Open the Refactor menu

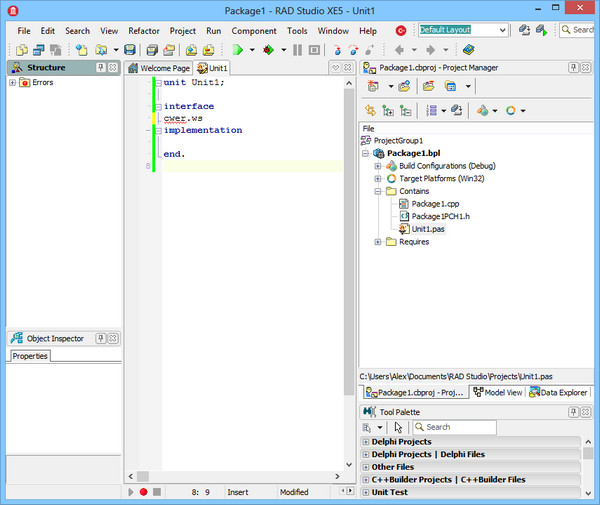[143, 31]
